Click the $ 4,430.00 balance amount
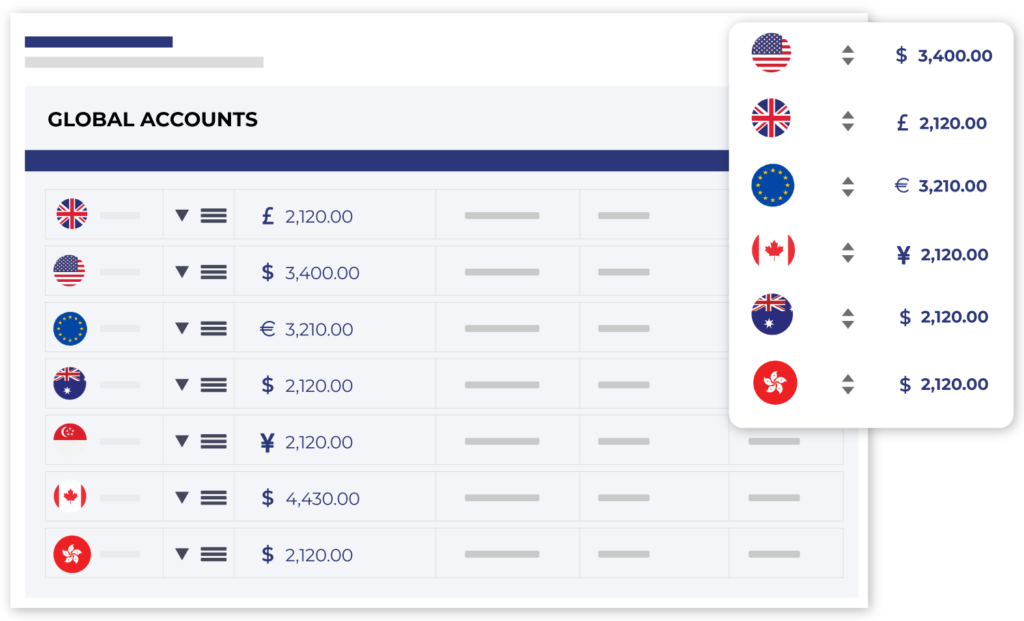Image resolution: width=1024 pixels, height=621 pixels. [x=310, y=498]
